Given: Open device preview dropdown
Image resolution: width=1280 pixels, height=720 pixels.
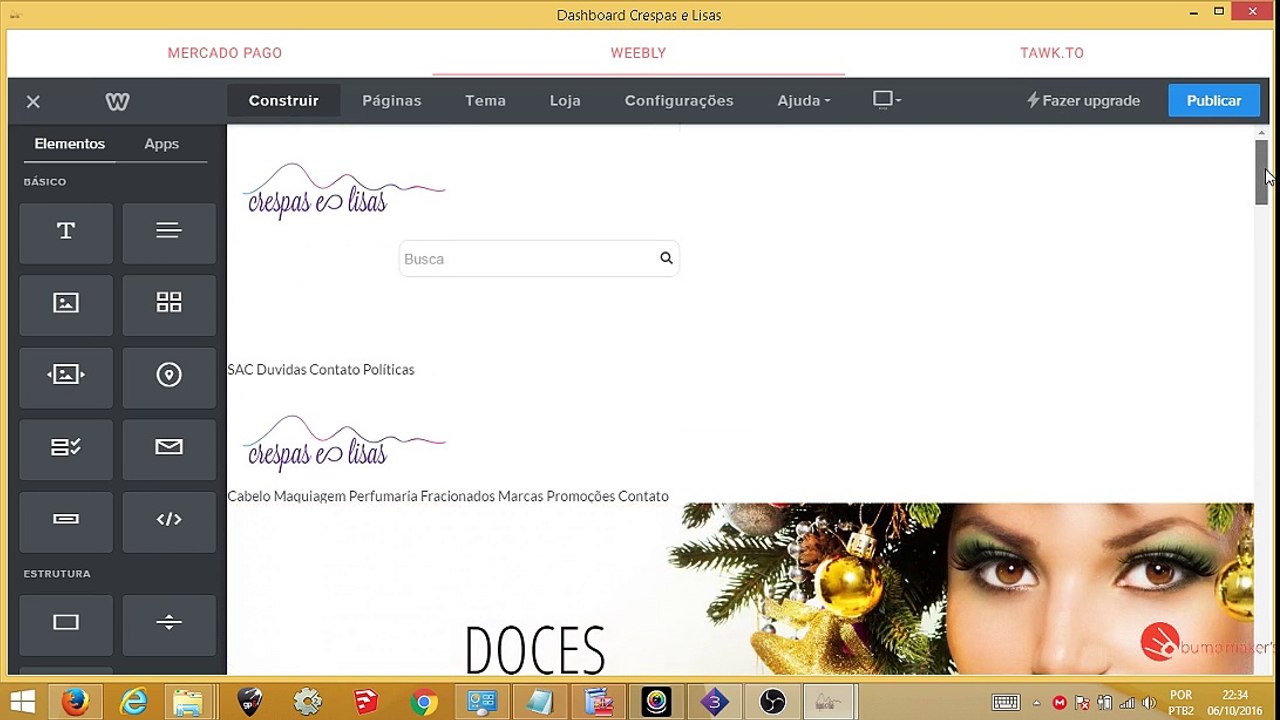Looking at the screenshot, I should (x=887, y=100).
